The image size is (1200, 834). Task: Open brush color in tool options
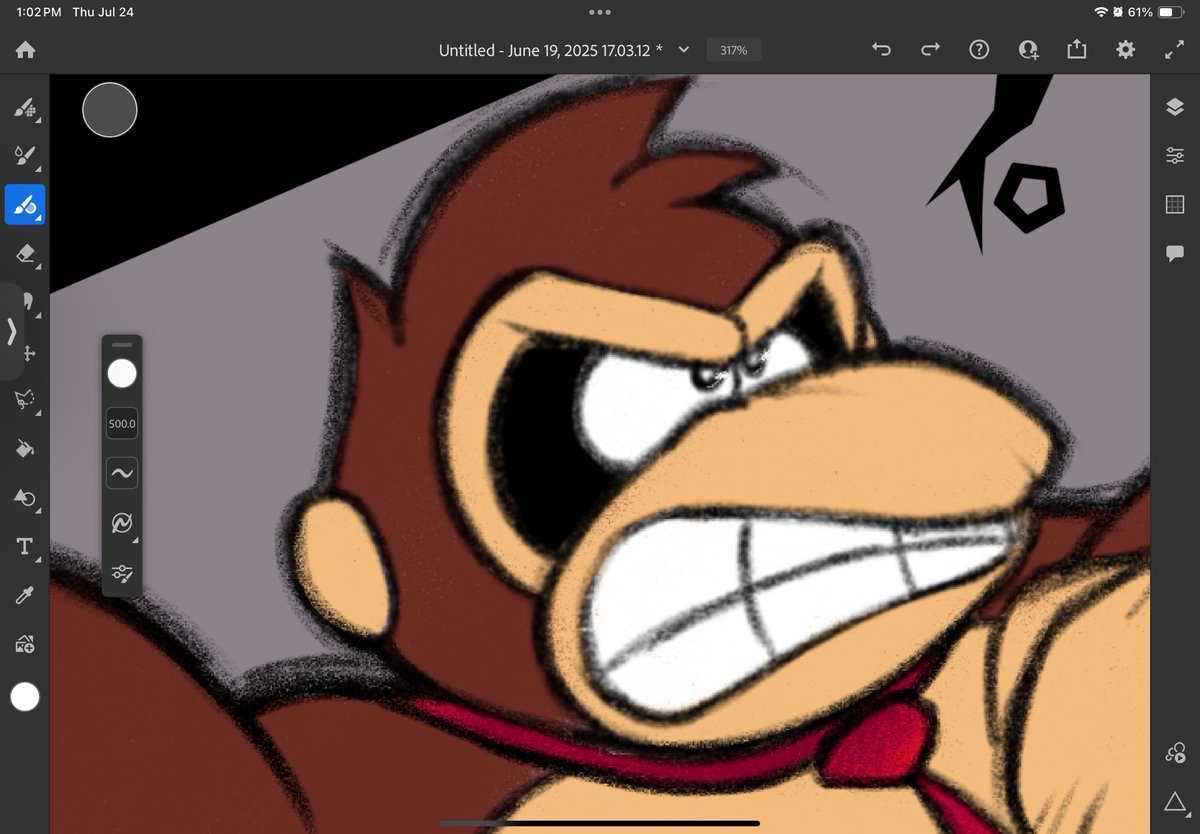[x=122, y=374]
